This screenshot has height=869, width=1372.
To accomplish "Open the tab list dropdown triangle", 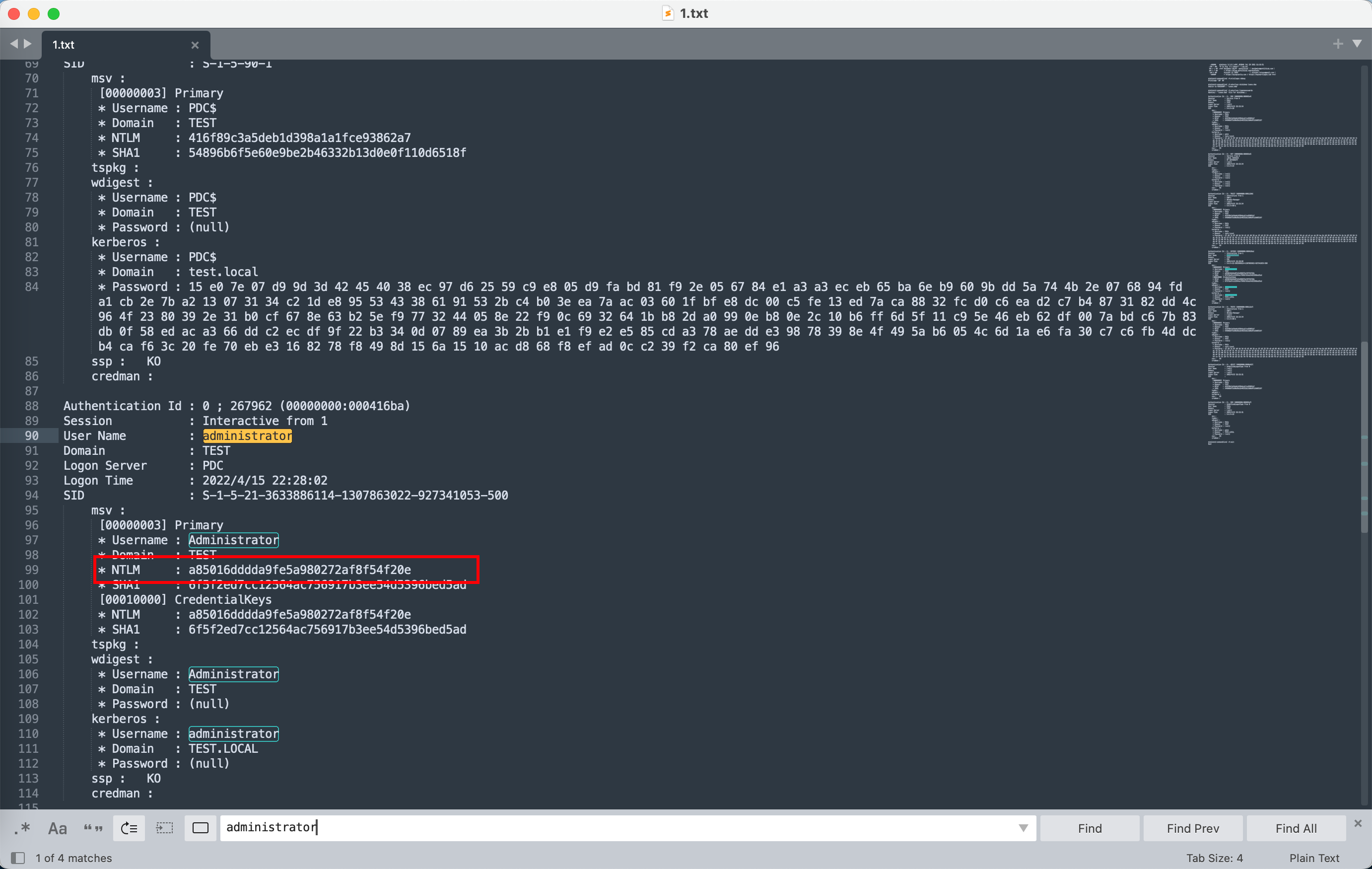I will tap(1357, 44).
